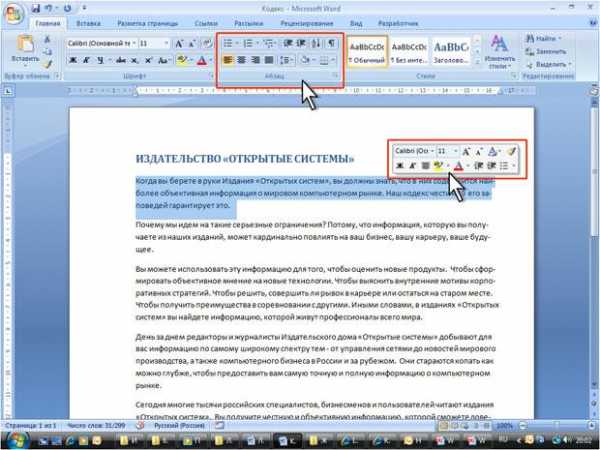Click the sort text icon
Viewport: 600px width, 450px height.
coord(316,43)
